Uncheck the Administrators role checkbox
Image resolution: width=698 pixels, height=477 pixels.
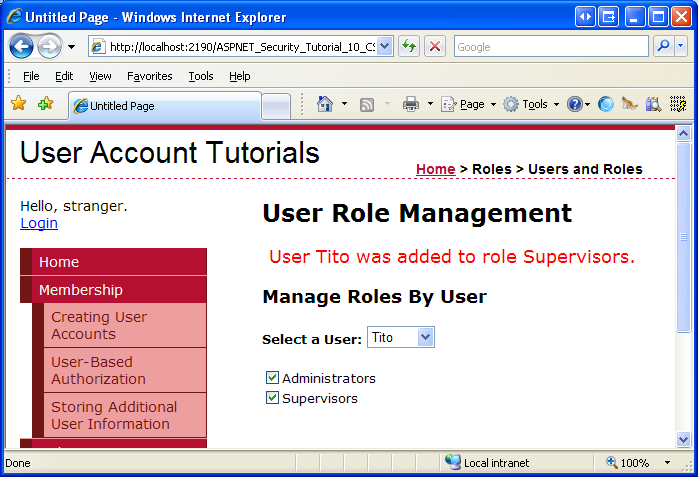pyautogui.click(x=272, y=378)
